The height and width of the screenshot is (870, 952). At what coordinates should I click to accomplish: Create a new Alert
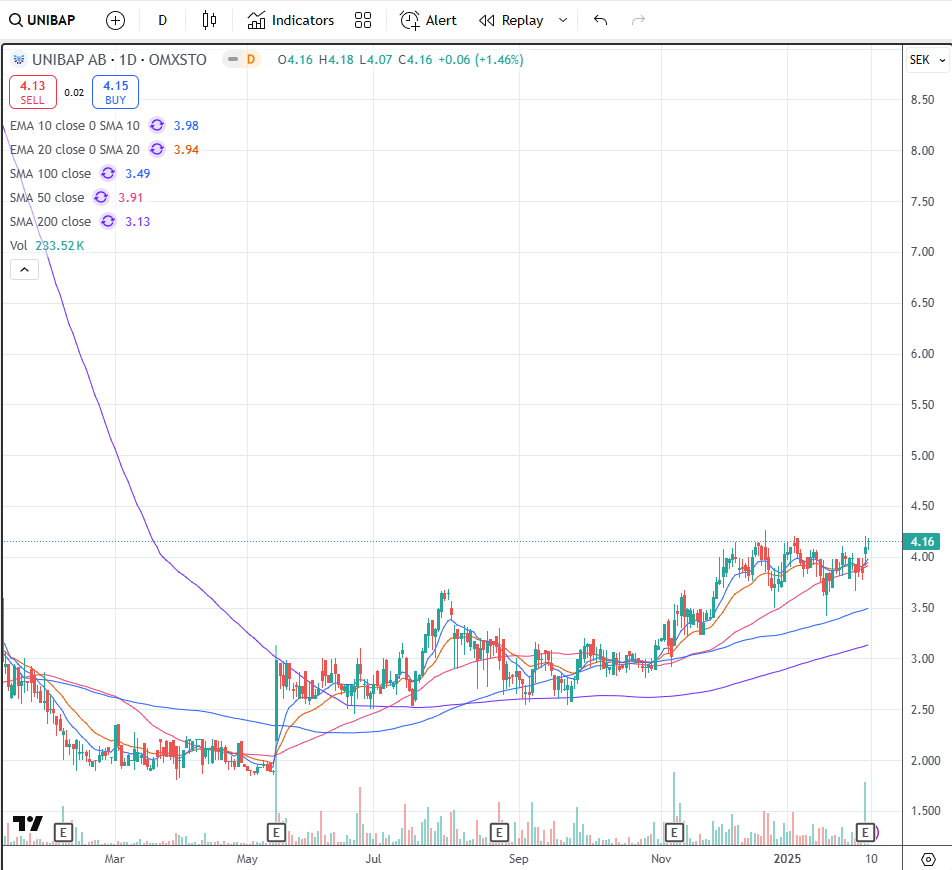click(x=428, y=20)
